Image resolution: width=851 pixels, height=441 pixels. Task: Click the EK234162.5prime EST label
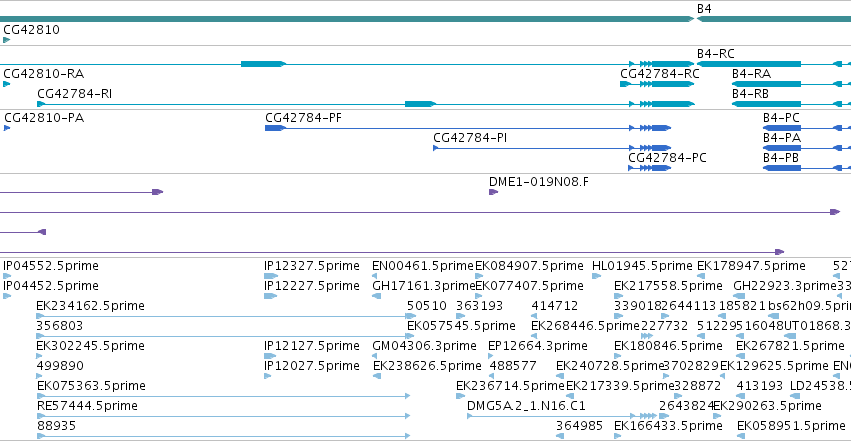pos(90,306)
